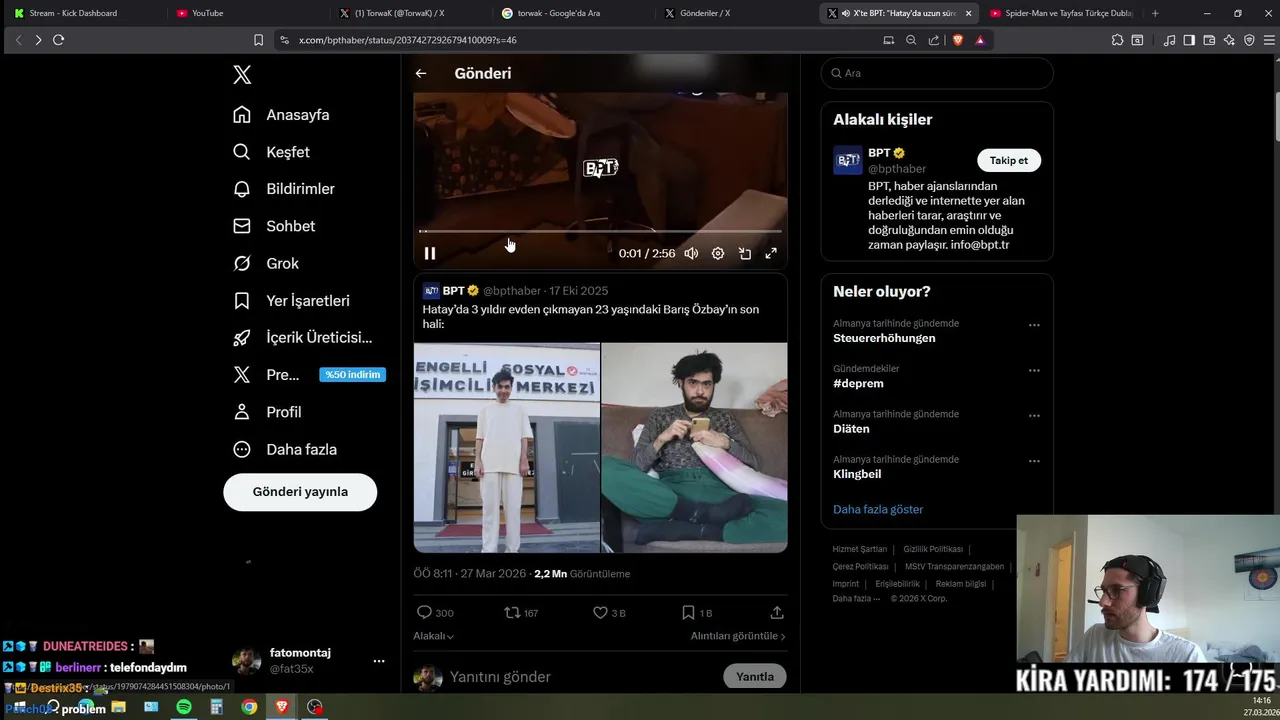Share the post via share icon
This screenshot has height=720, width=1280.
click(x=777, y=612)
